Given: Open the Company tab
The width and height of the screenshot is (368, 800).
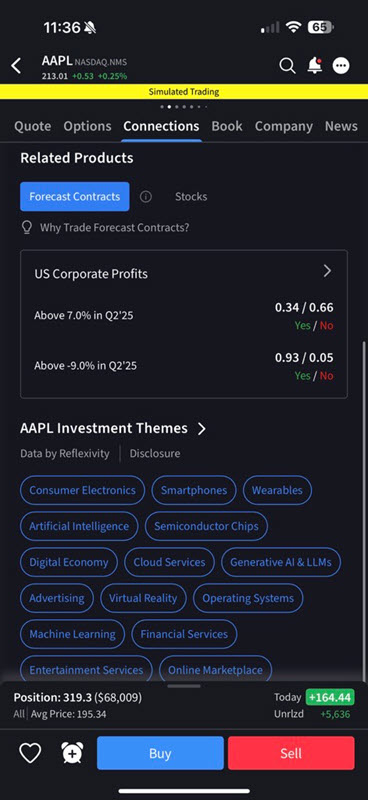Looking at the screenshot, I should coord(284,126).
